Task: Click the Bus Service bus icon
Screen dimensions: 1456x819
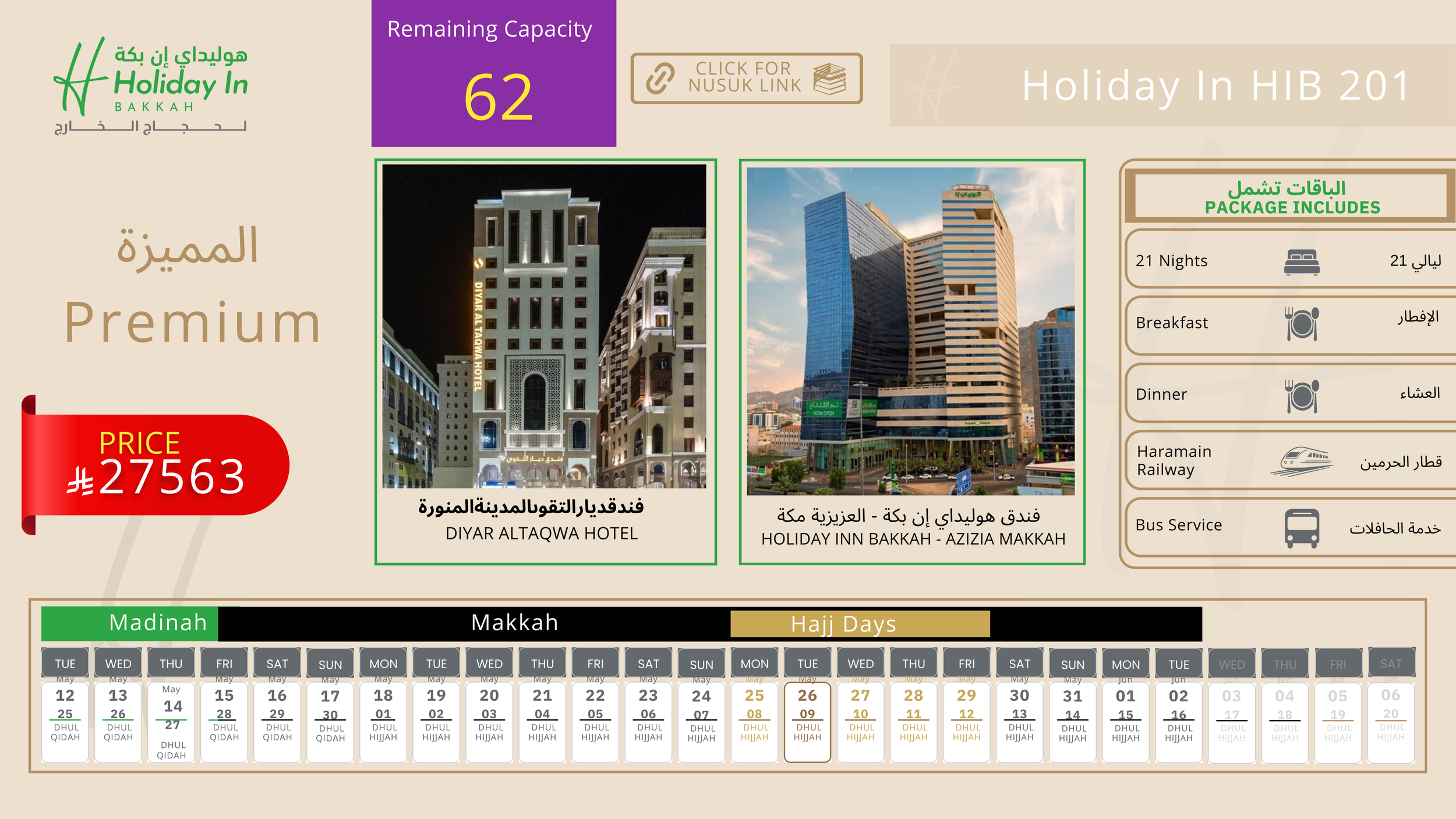Action: [x=1302, y=528]
